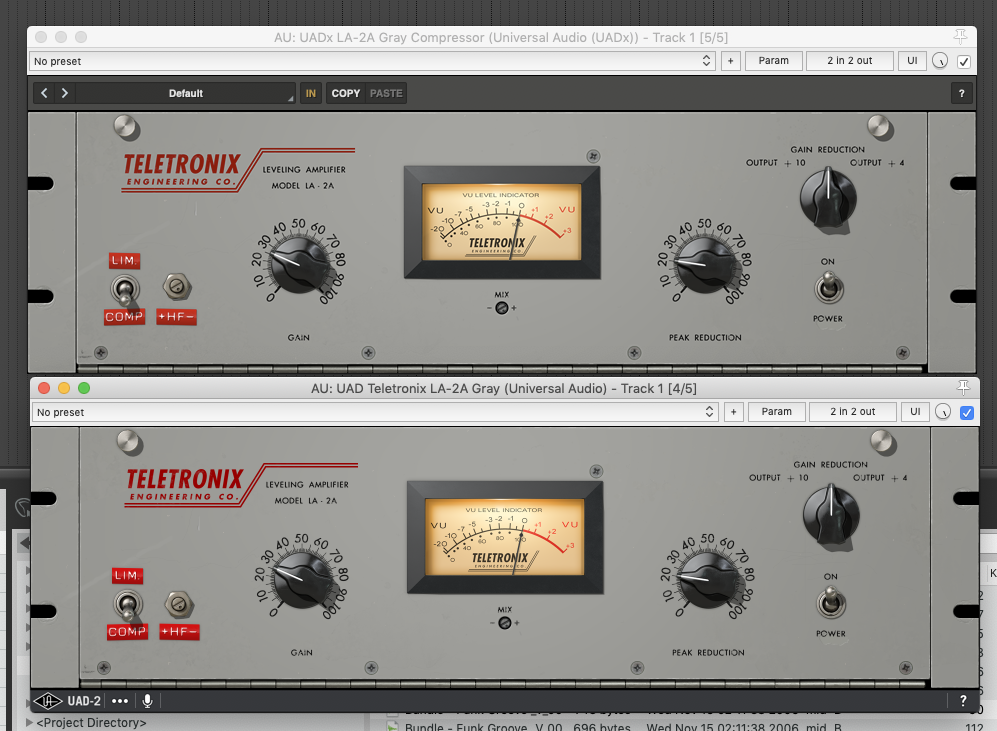Open UADx plugin help question mark
Viewport: 997px width, 731px height.
[x=961, y=93]
